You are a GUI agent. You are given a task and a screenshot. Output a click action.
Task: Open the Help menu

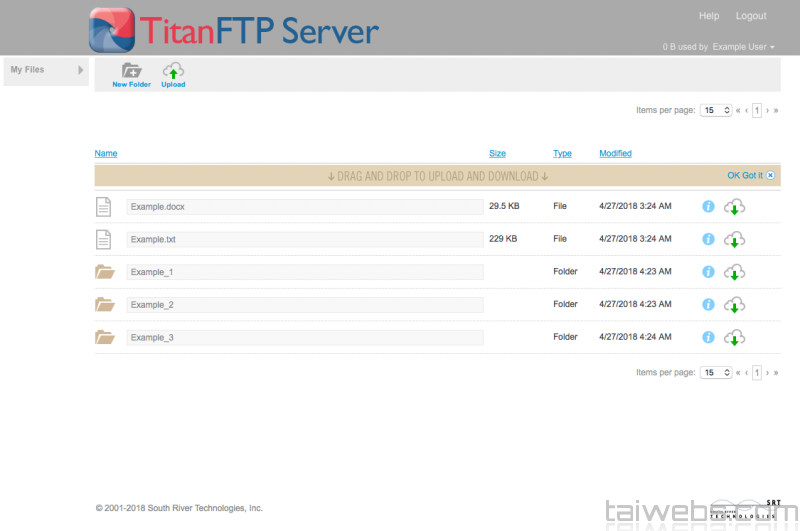tap(709, 16)
